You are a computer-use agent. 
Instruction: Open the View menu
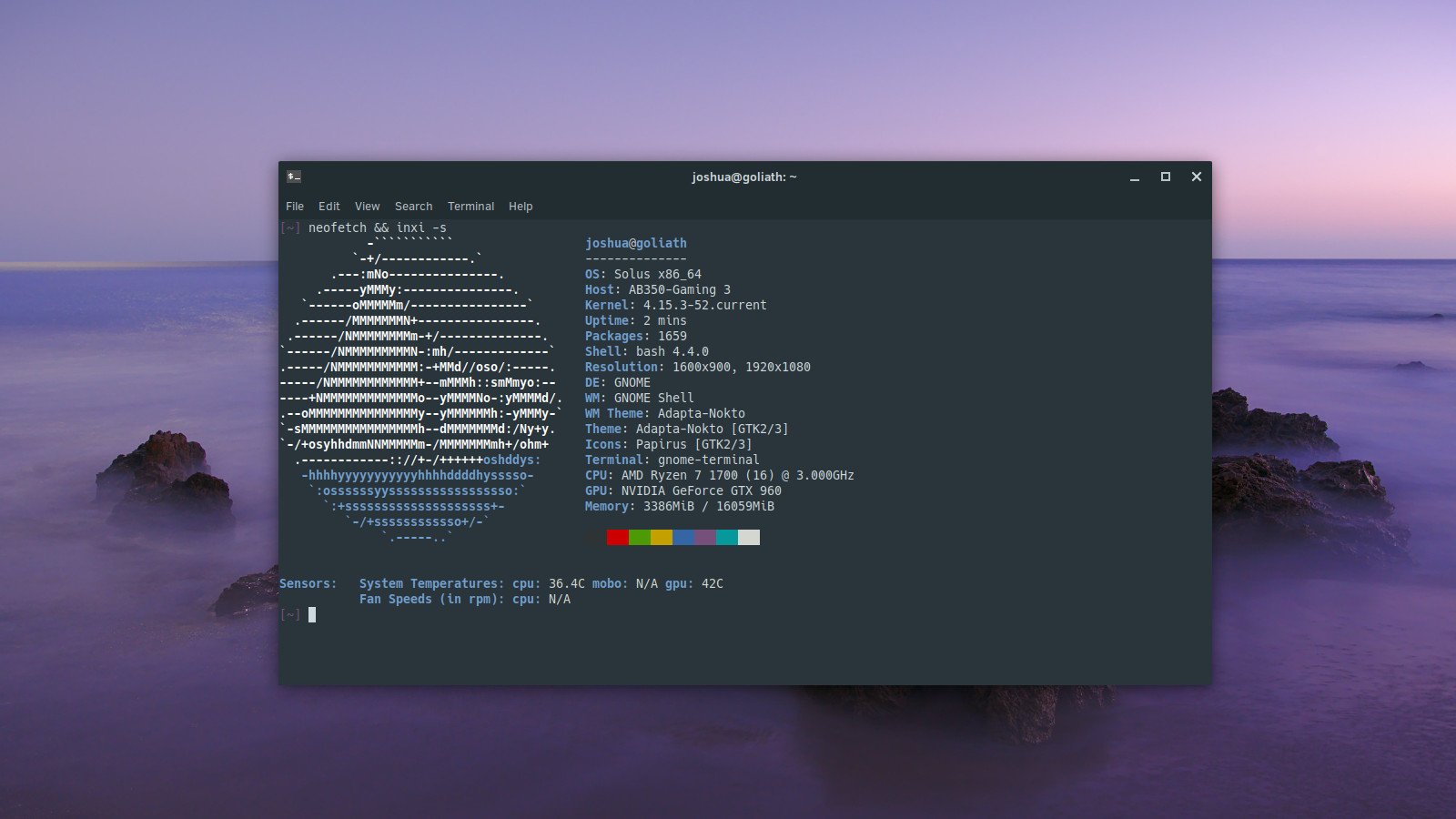click(368, 207)
